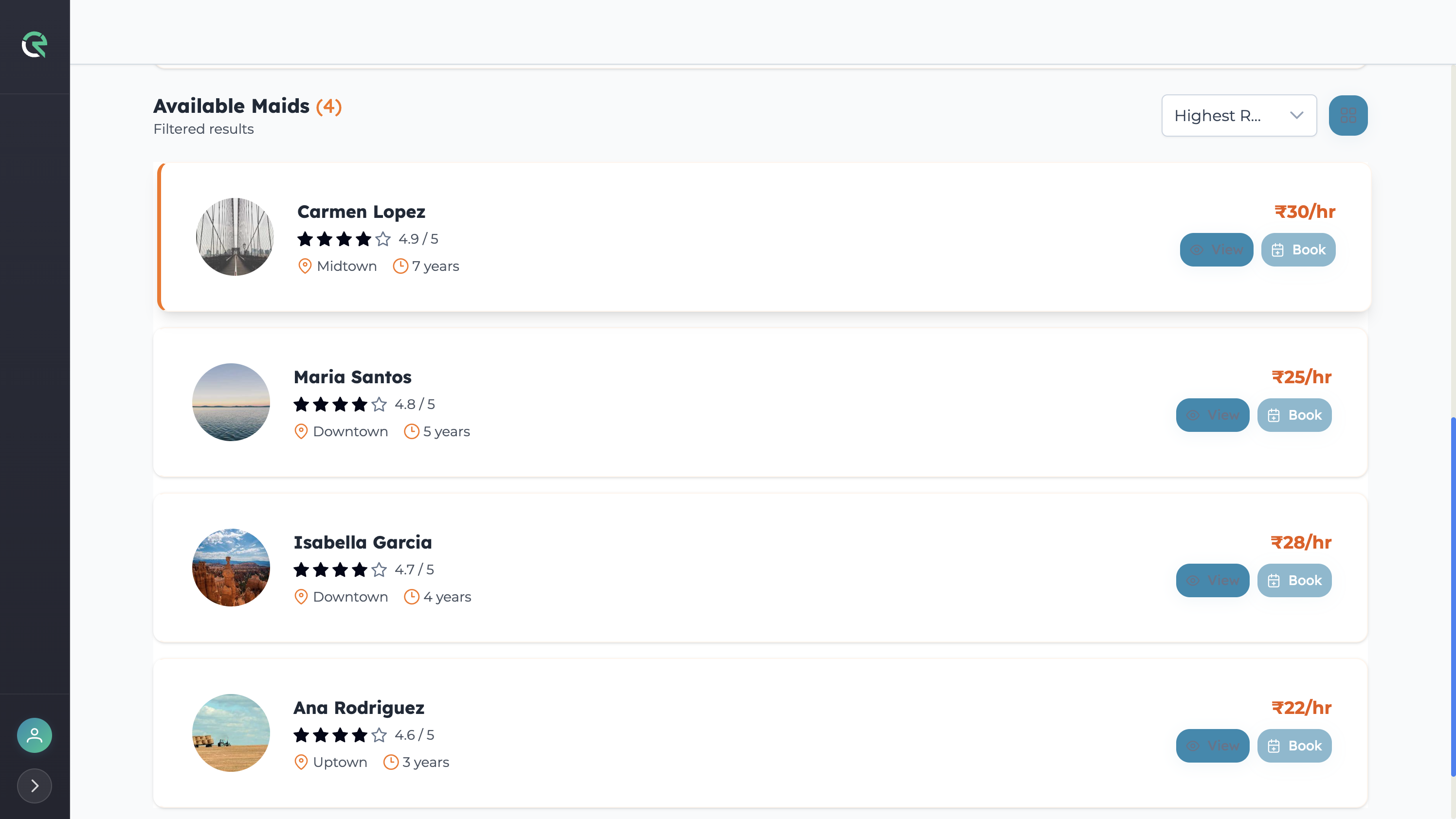1456x819 pixels.
Task: View Carmen Lopez's profile
Action: click(x=1217, y=249)
